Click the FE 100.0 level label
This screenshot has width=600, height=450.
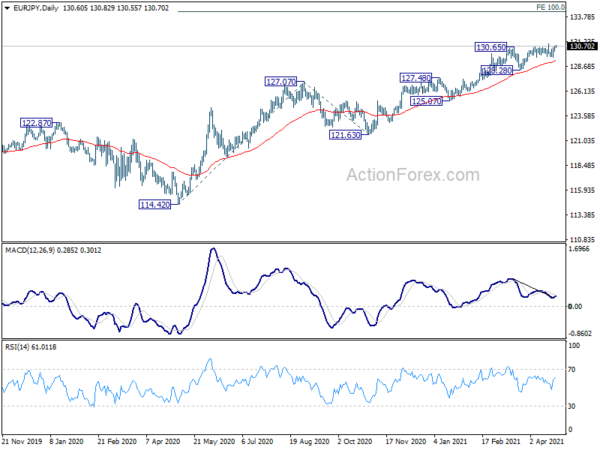(550, 7)
